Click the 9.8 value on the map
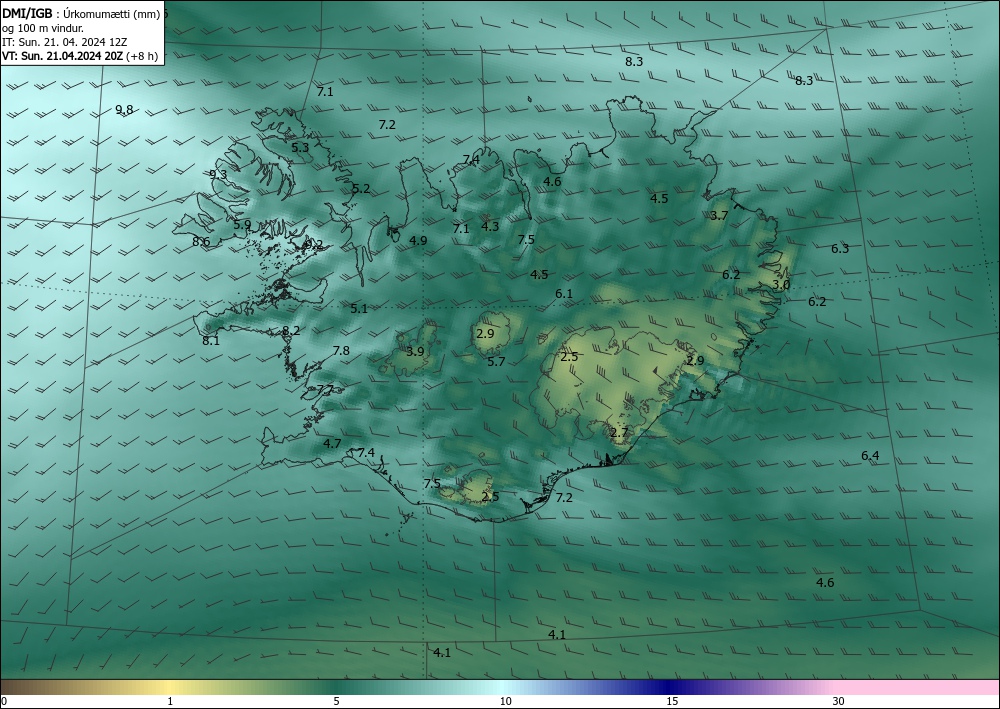This screenshot has height=709, width=1000. pyautogui.click(x=124, y=110)
